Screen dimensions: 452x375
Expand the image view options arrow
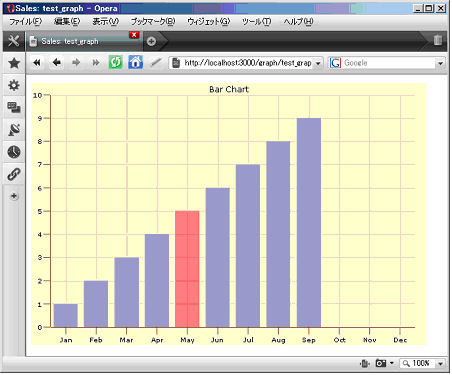click(x=392, y=363)
